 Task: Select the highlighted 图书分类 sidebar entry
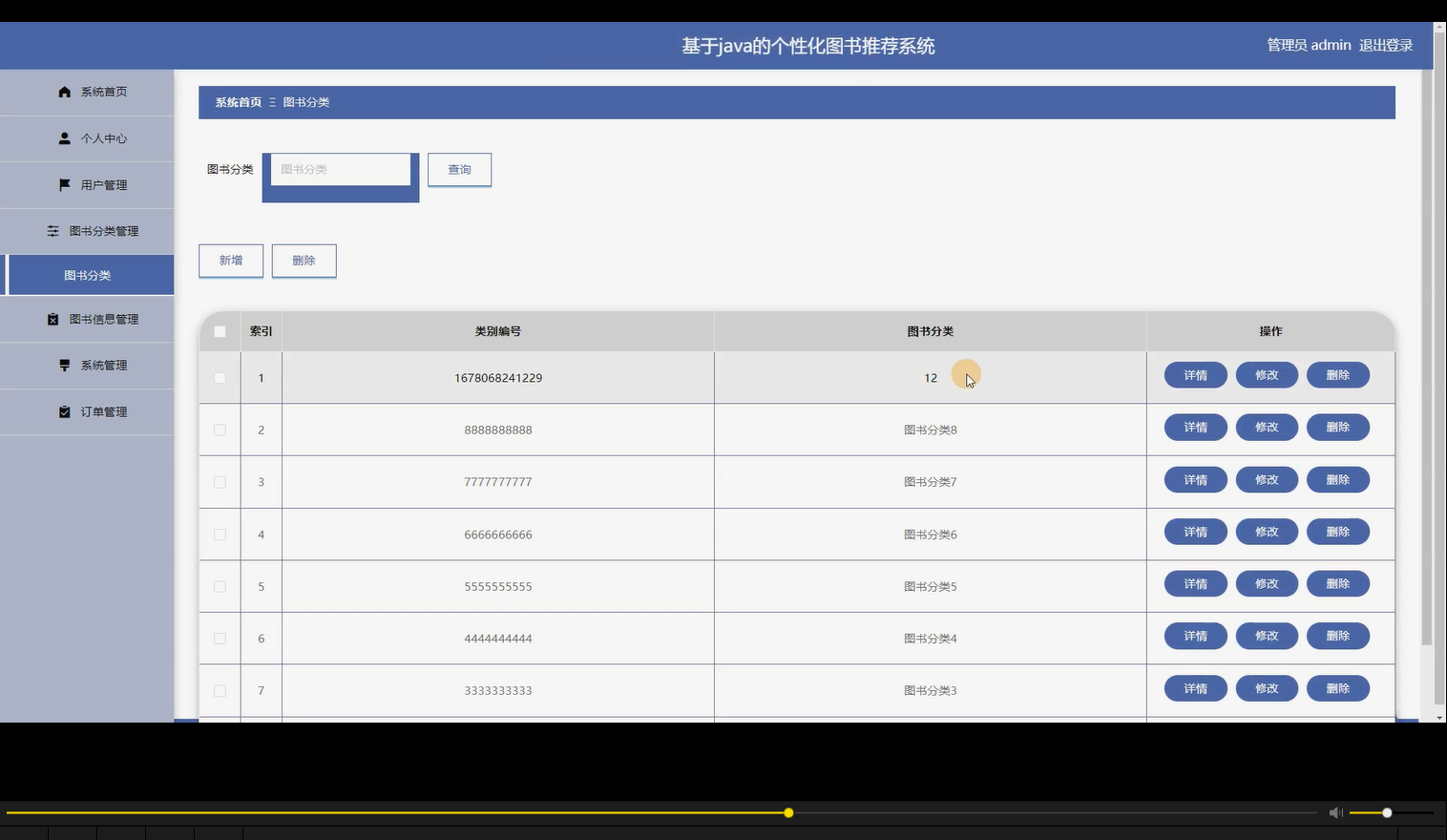pos(88,274)
